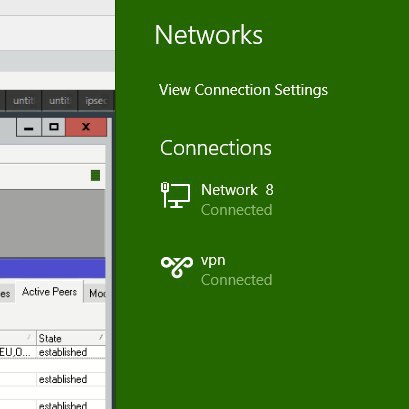Viewport: 409px width, 409px height.
Task: Minimize the inner peers window
Action: pyautogui.click(x=29, y=127)
